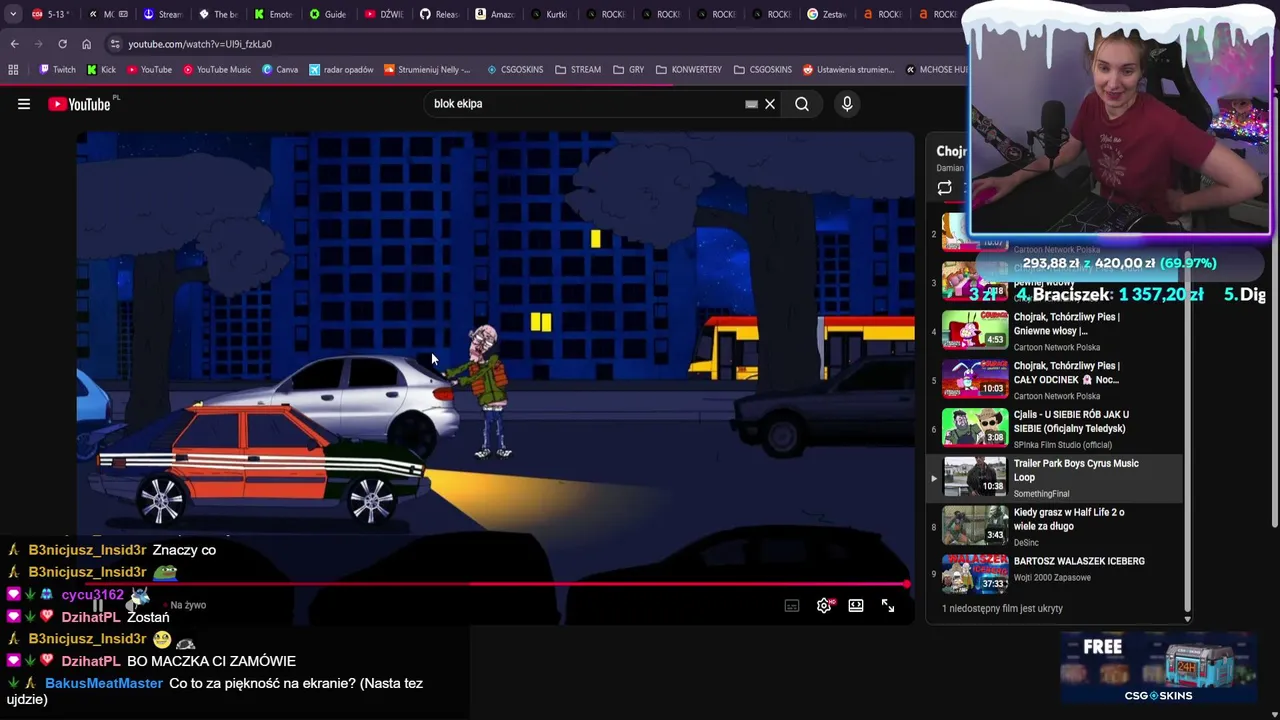
Task: Open the 'Strumieniuj Nelly' bookmark
Action: (427, 70)
